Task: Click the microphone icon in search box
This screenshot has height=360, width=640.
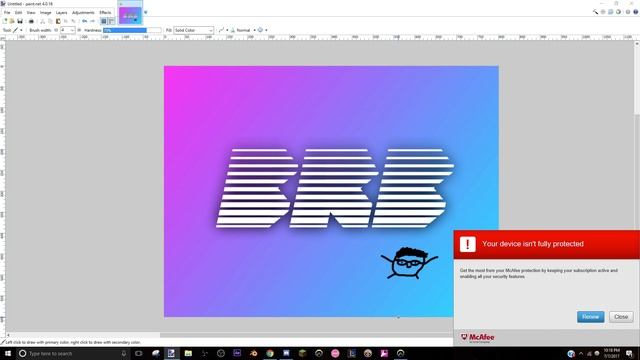Action: [124, 353]
